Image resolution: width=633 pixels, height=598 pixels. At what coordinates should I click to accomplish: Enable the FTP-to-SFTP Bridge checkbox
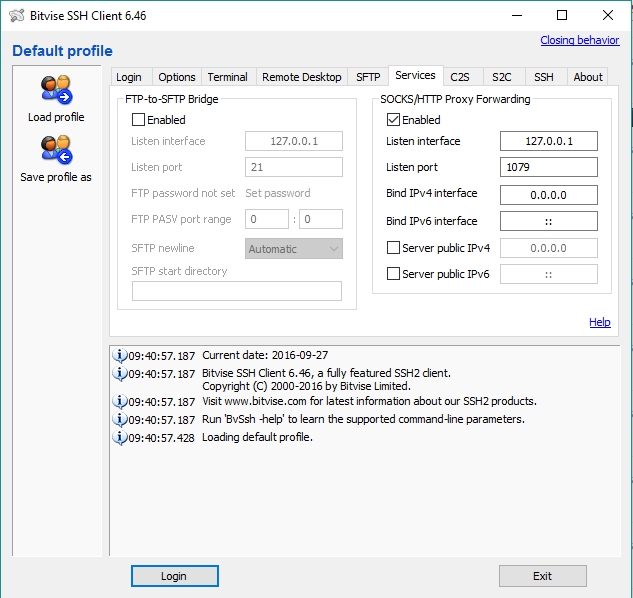point(138,120)
